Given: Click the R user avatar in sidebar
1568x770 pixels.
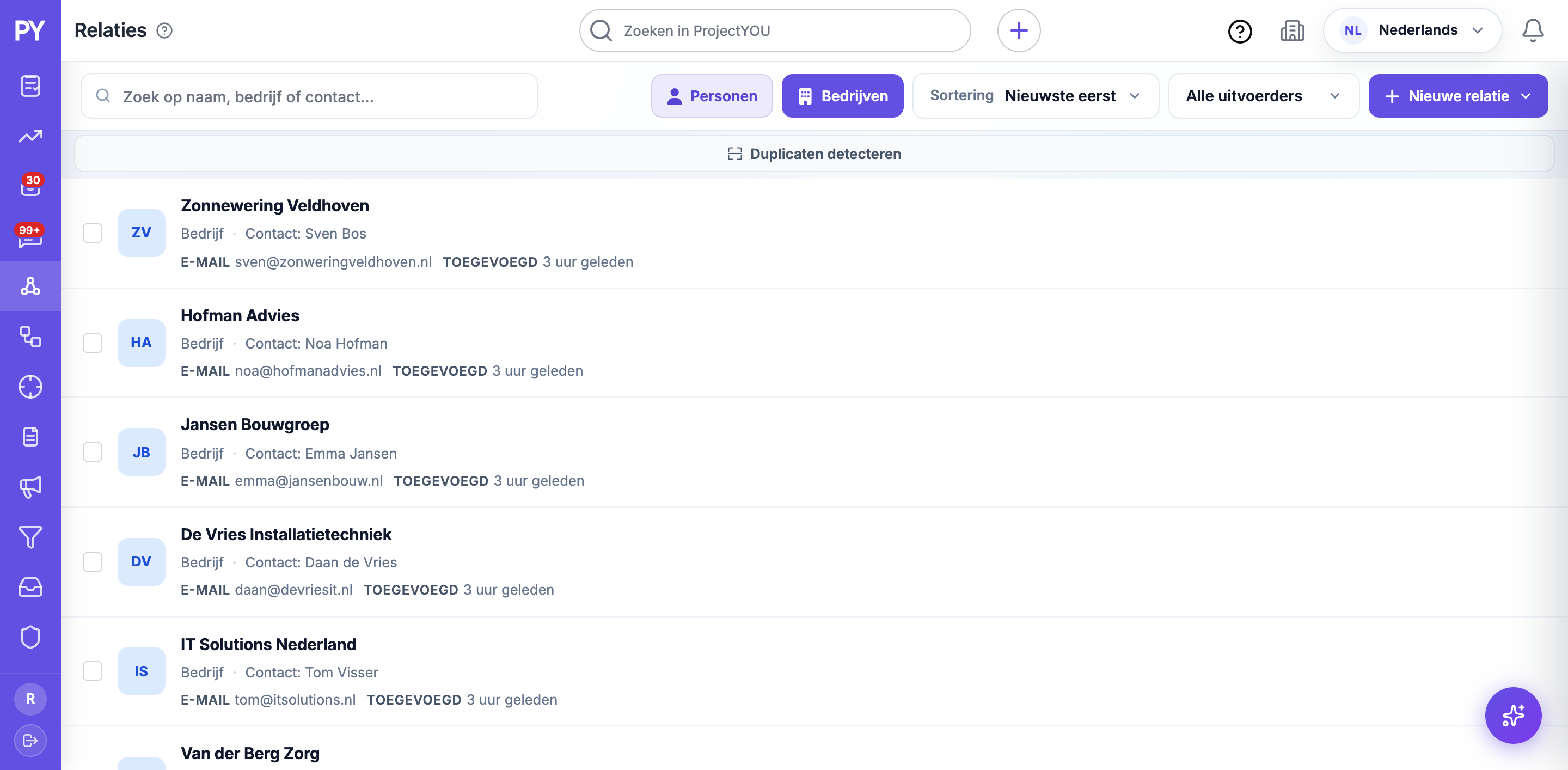Looking at the screenshot, I should [x=30, y=699].
